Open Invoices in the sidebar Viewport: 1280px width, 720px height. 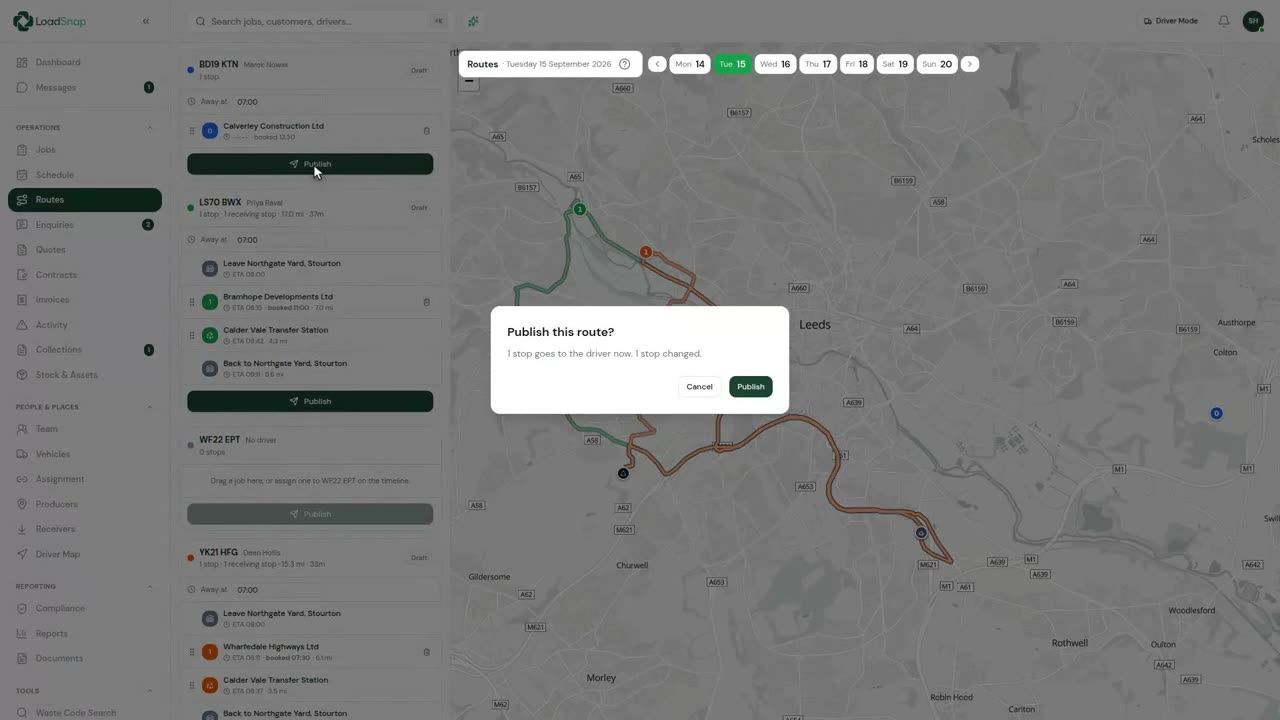[85, 300]
